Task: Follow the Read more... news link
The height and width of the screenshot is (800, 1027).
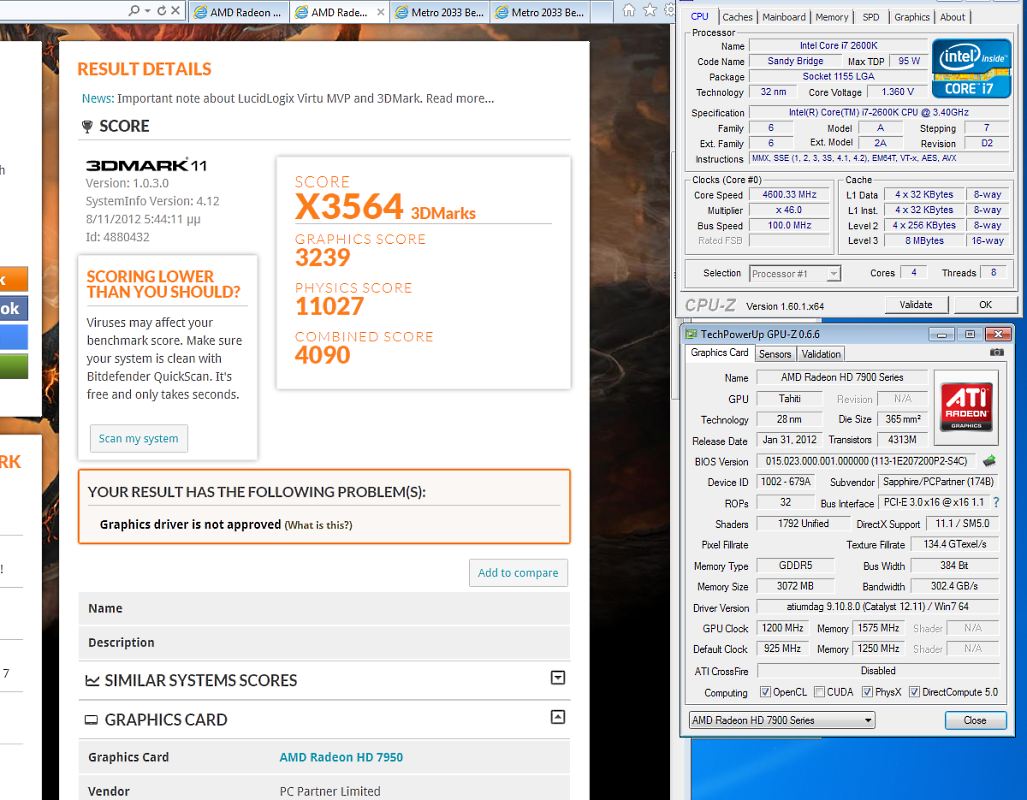Action: click(460, 98)
